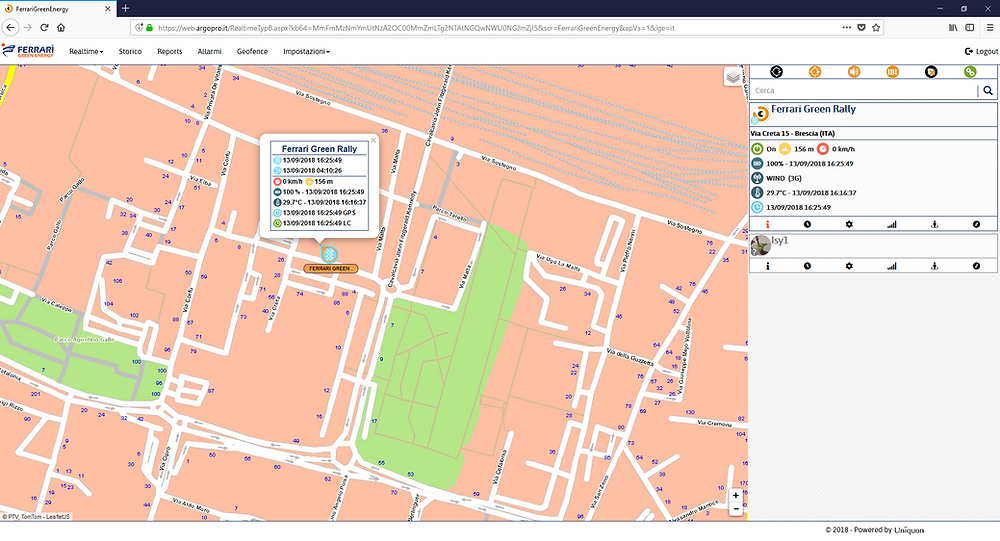Click the Isy1 device thumbnail
Screen dimensions: 1000x541
pos(760,246)
